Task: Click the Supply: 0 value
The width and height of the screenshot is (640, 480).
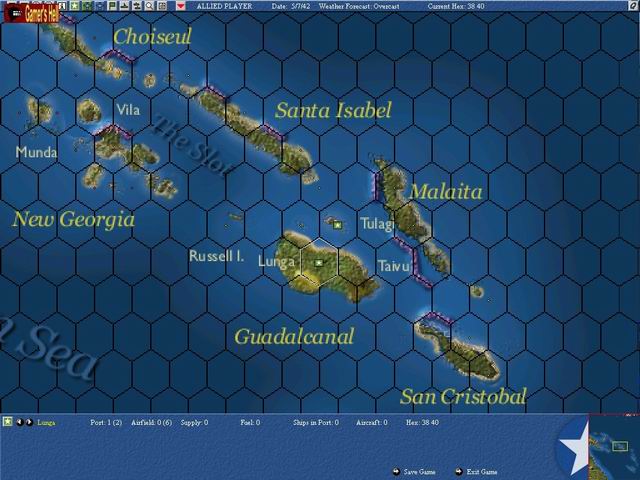Action: 194,422
